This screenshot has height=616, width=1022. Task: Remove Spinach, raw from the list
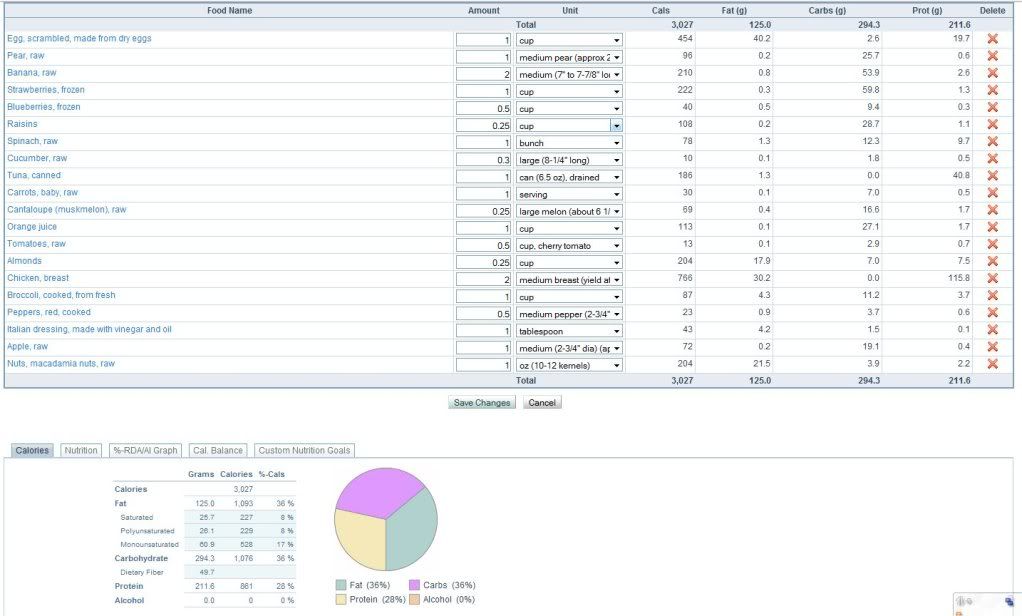[x=992, y=141]
